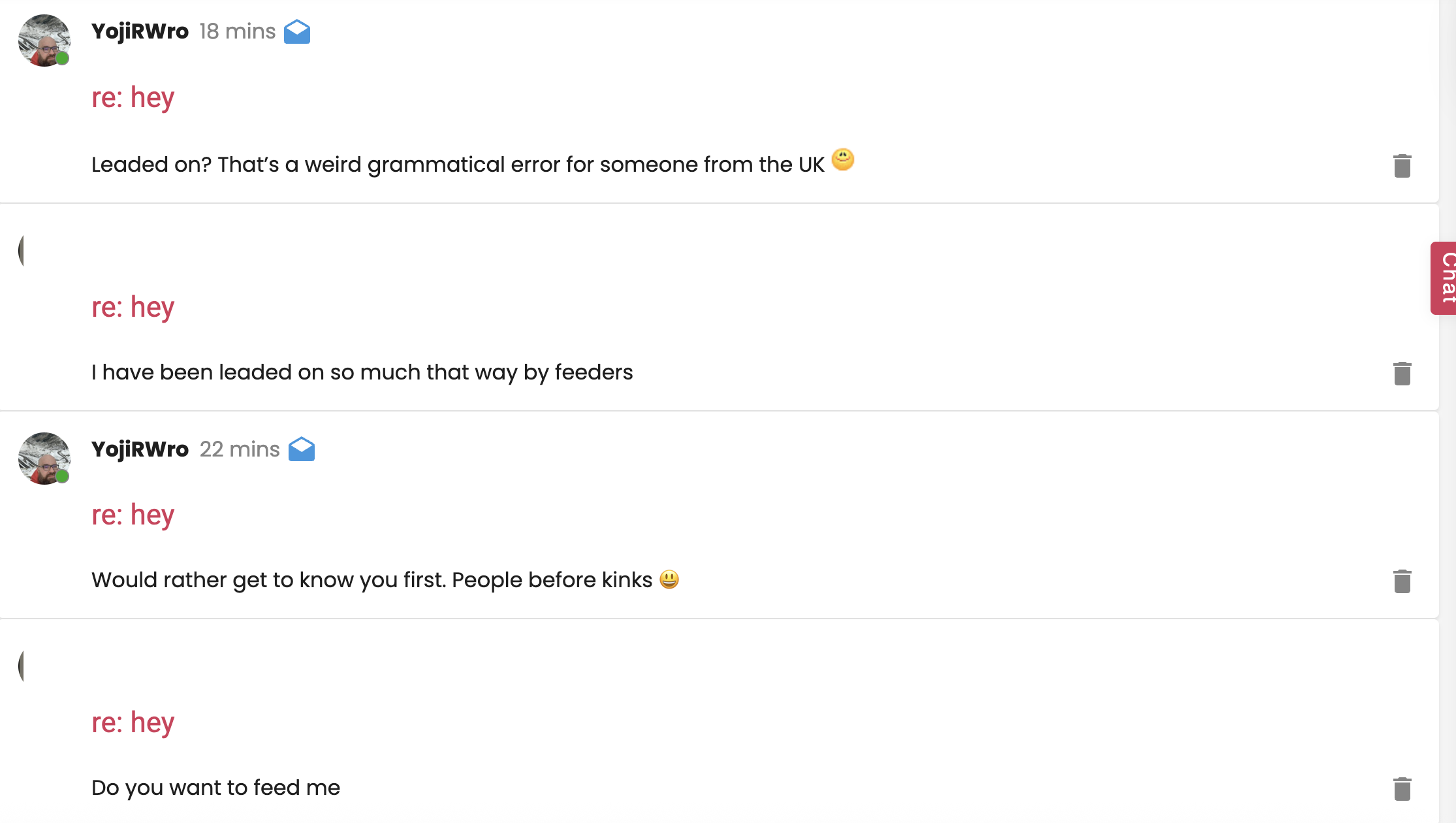Open "re: hey" subject above "Leaded on?" message
Viewport: 1456px width, 823px height.
(133, 98)
